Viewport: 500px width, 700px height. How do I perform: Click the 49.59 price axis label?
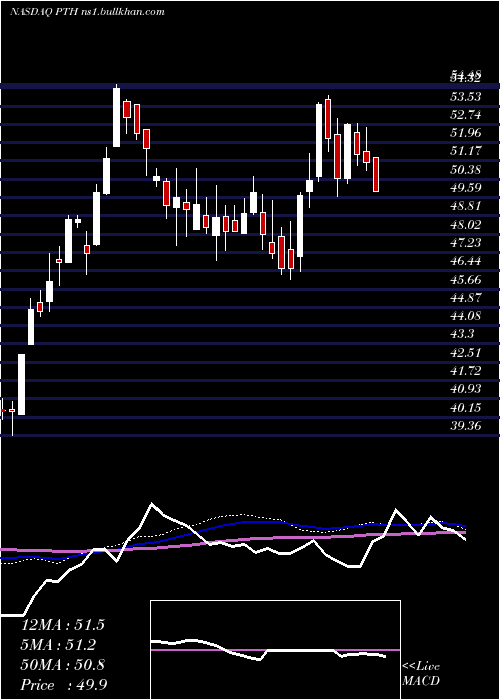[466, 188]
